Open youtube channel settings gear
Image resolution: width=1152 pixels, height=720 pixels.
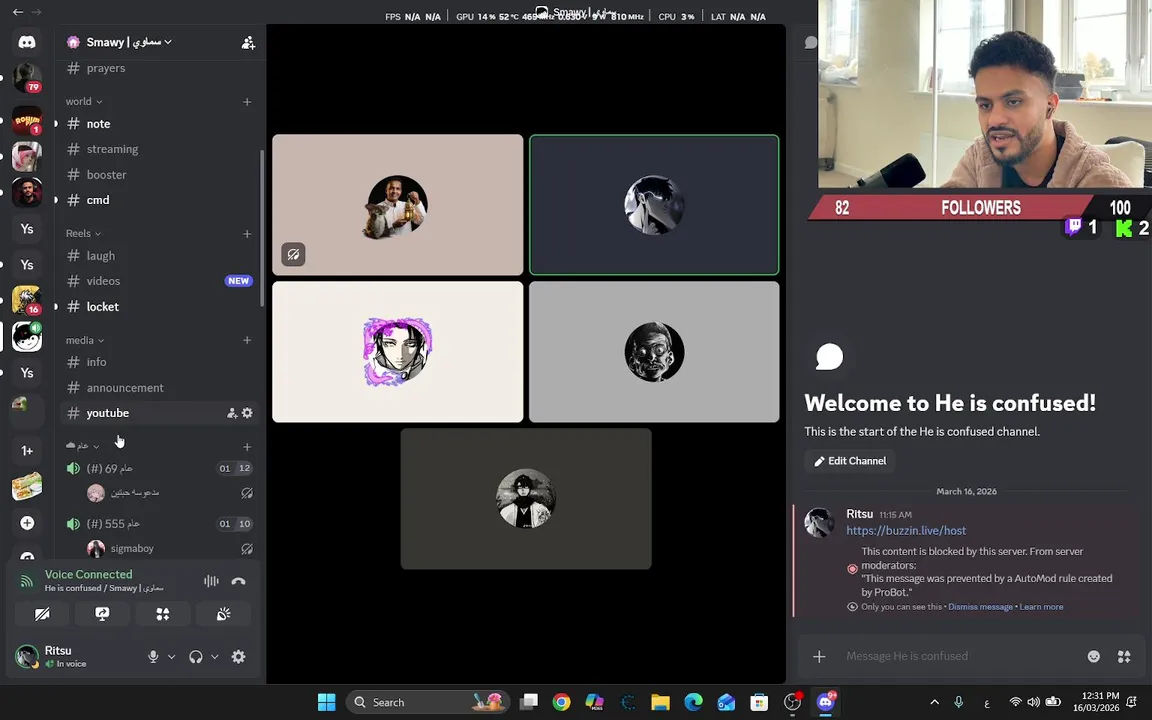click(x=248, y=413)
